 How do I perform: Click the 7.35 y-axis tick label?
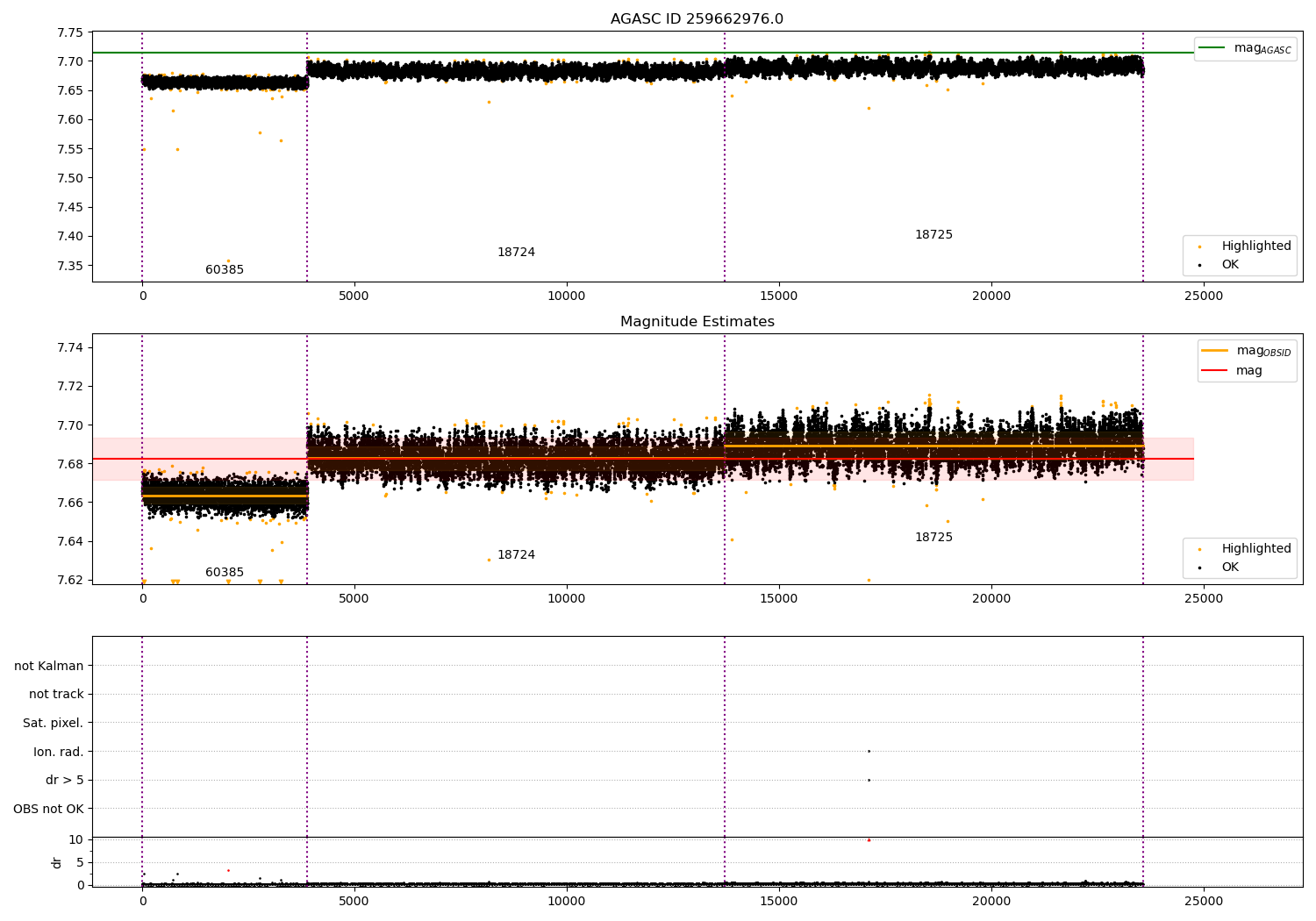pos(69,266)
